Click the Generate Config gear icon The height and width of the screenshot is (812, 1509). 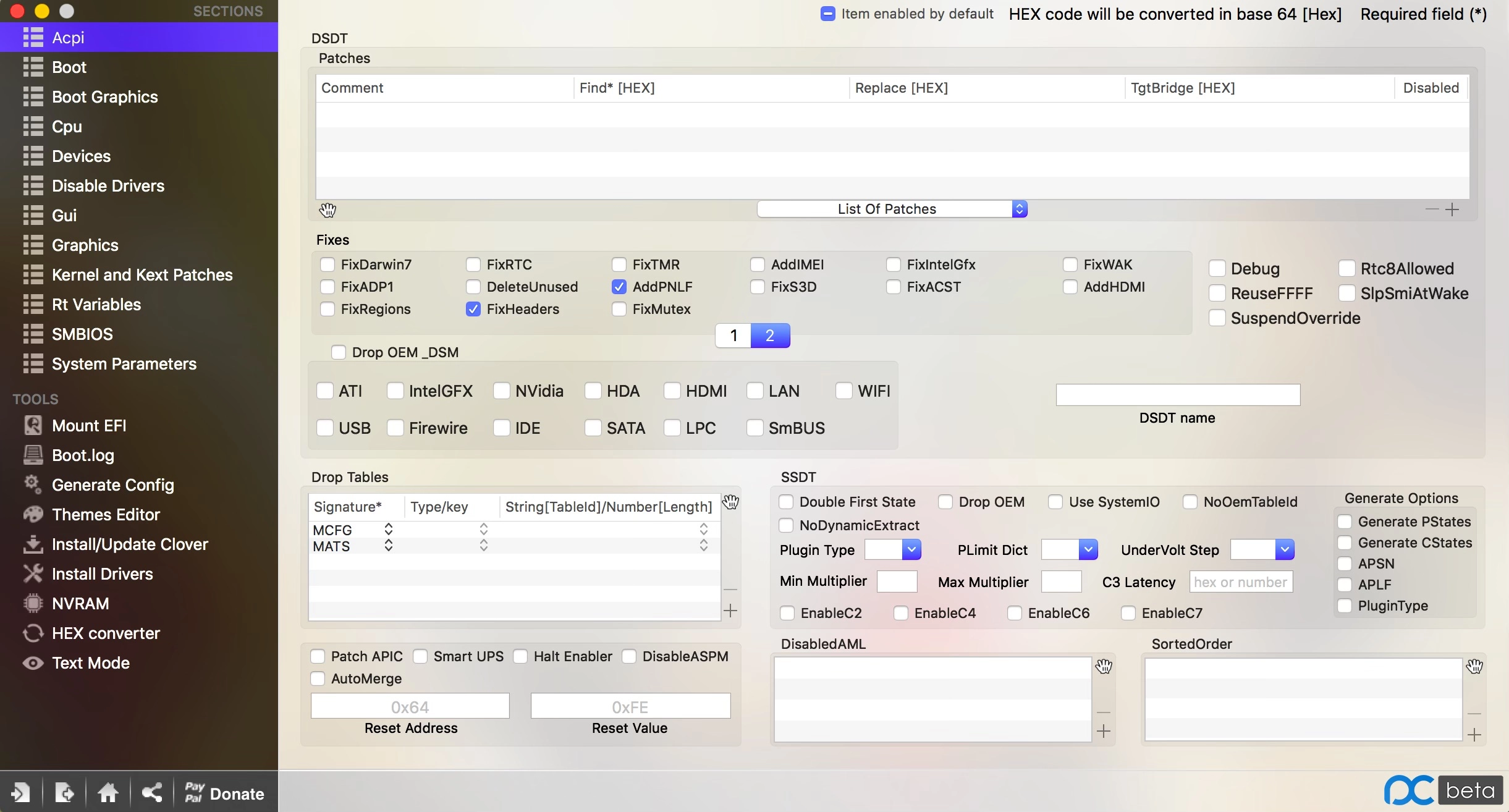click(x=33, y=484)
